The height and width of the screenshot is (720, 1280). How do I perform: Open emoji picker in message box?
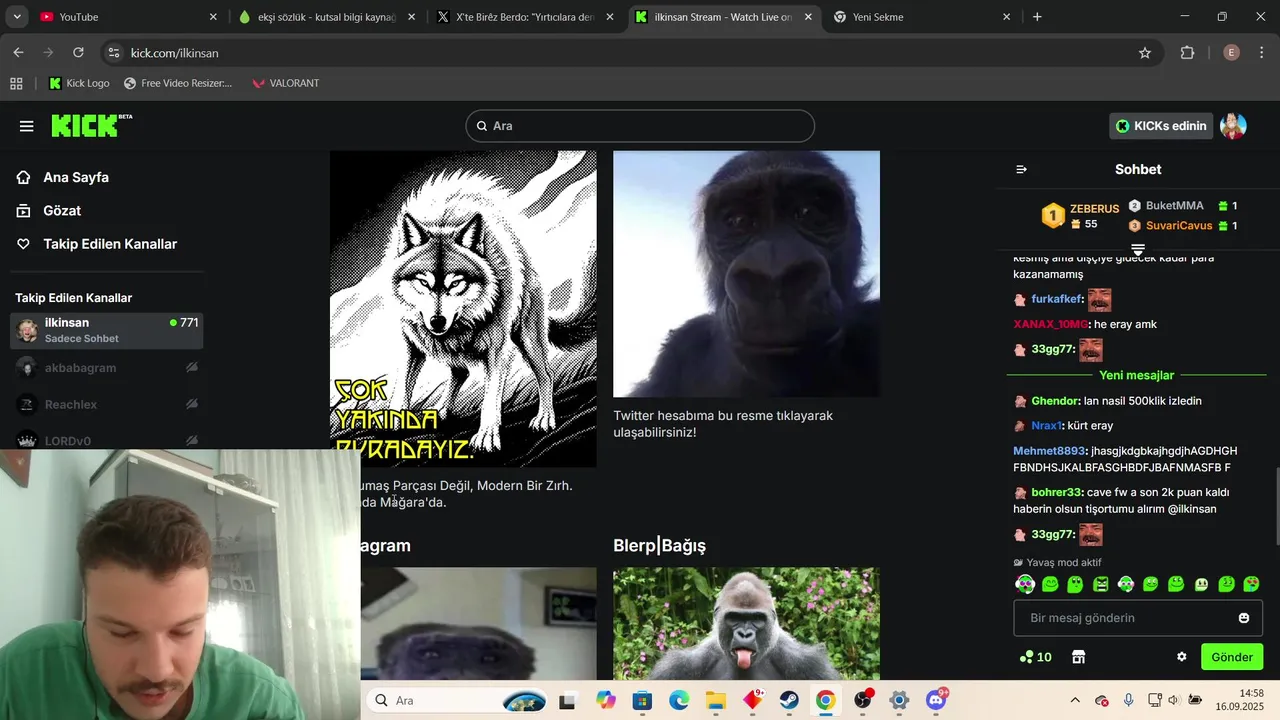(1244, 618)
